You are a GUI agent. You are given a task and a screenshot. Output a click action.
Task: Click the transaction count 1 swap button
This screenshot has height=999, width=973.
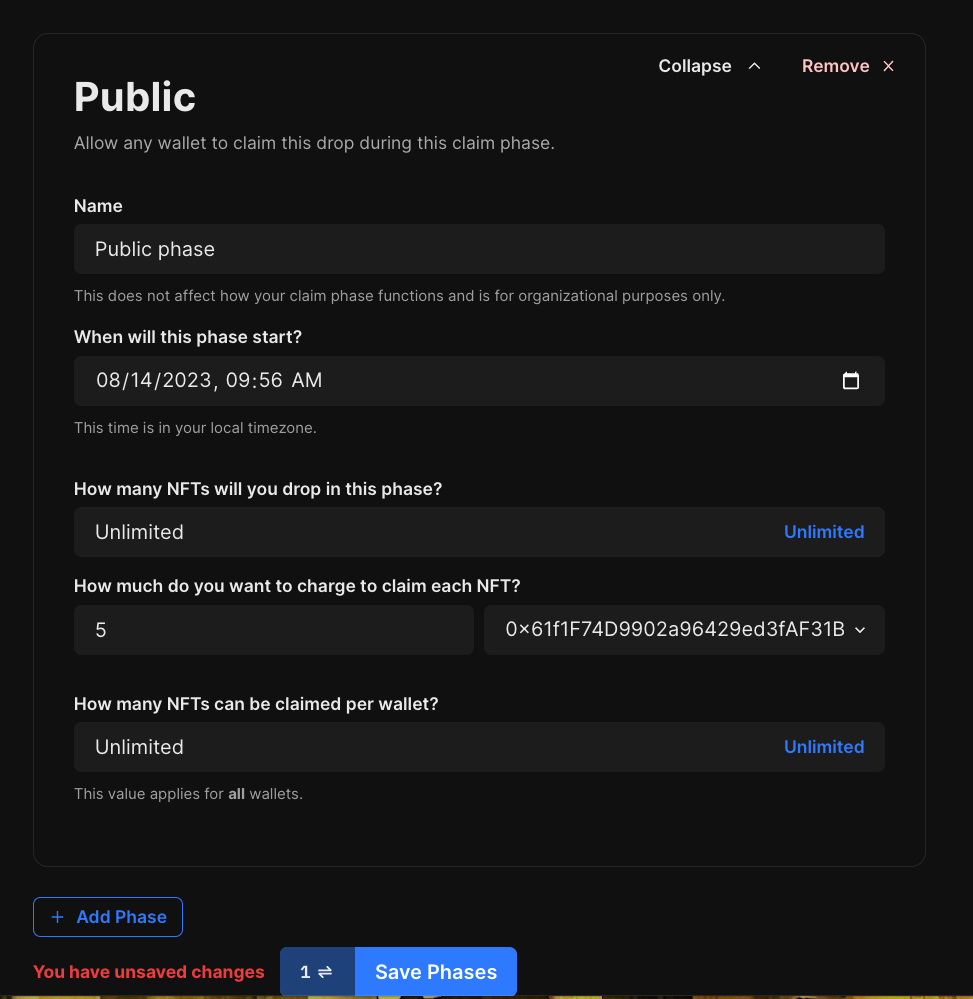click(317, 972)
